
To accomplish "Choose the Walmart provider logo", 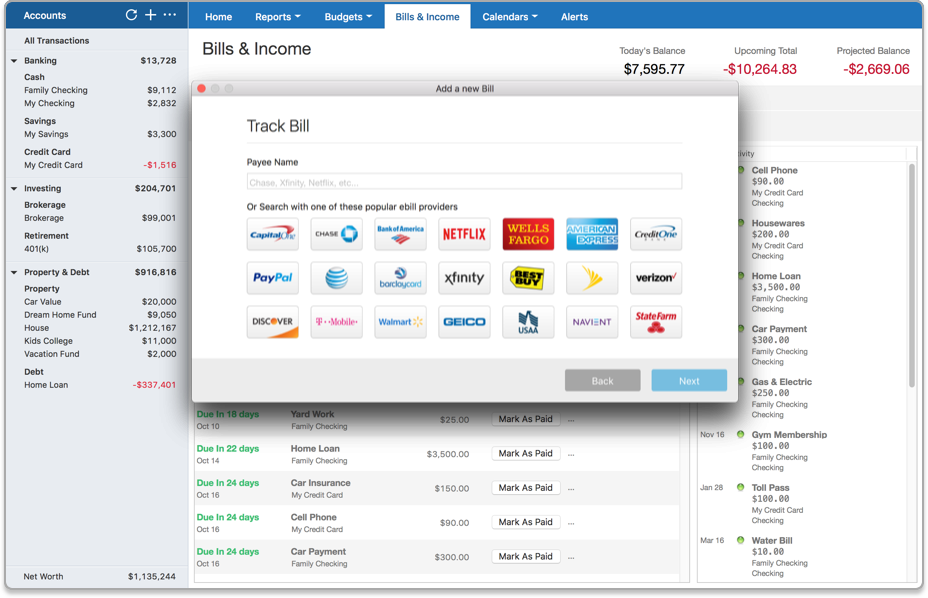I will pos(401,321).
